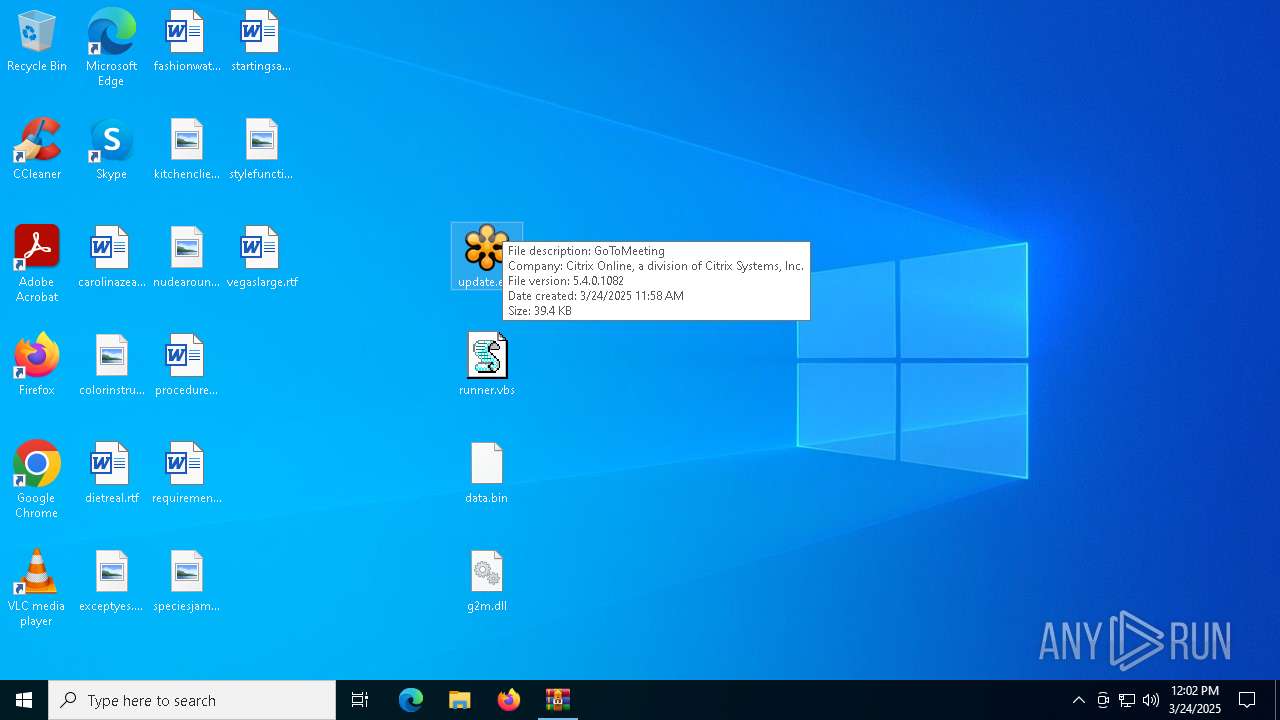Select the carolinazea... Word document
The width and height of the screenshot is (1280, 720).
(111, 258)
